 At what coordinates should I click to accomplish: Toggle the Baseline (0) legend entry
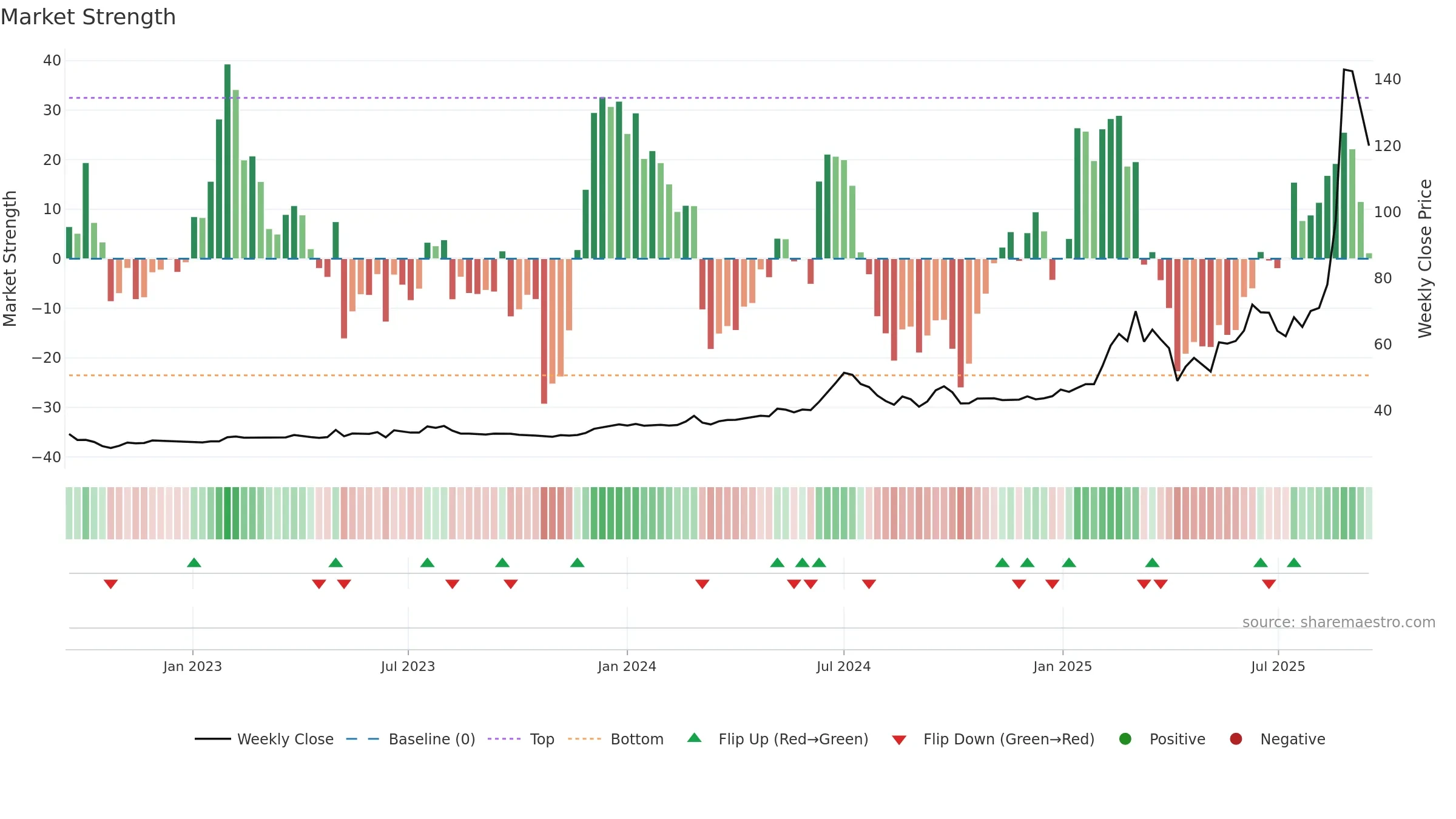pyautogui.click(x=411, y=739)
